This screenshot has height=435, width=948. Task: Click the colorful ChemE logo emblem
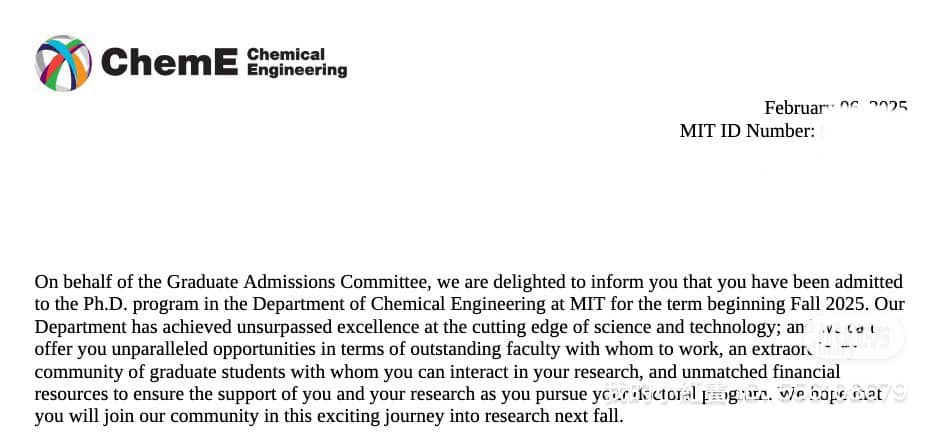[x=63, y=63]
